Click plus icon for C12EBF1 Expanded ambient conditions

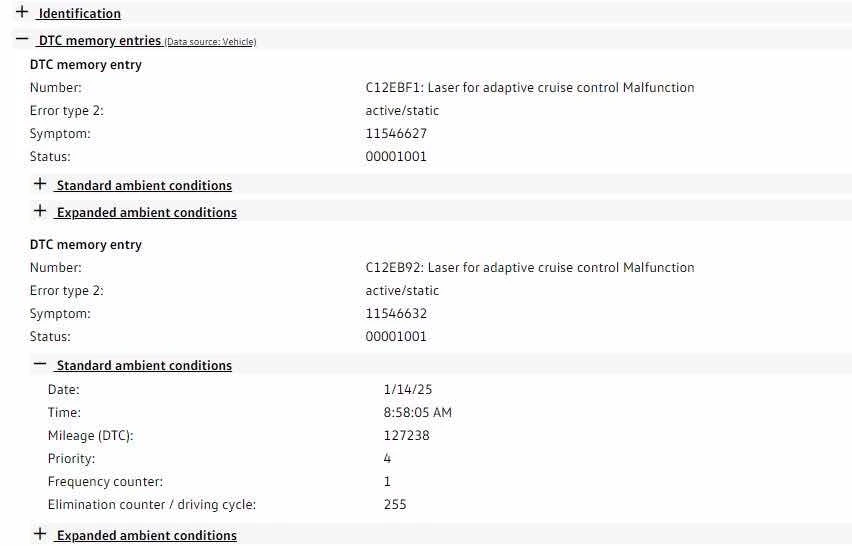click(40, 212)
